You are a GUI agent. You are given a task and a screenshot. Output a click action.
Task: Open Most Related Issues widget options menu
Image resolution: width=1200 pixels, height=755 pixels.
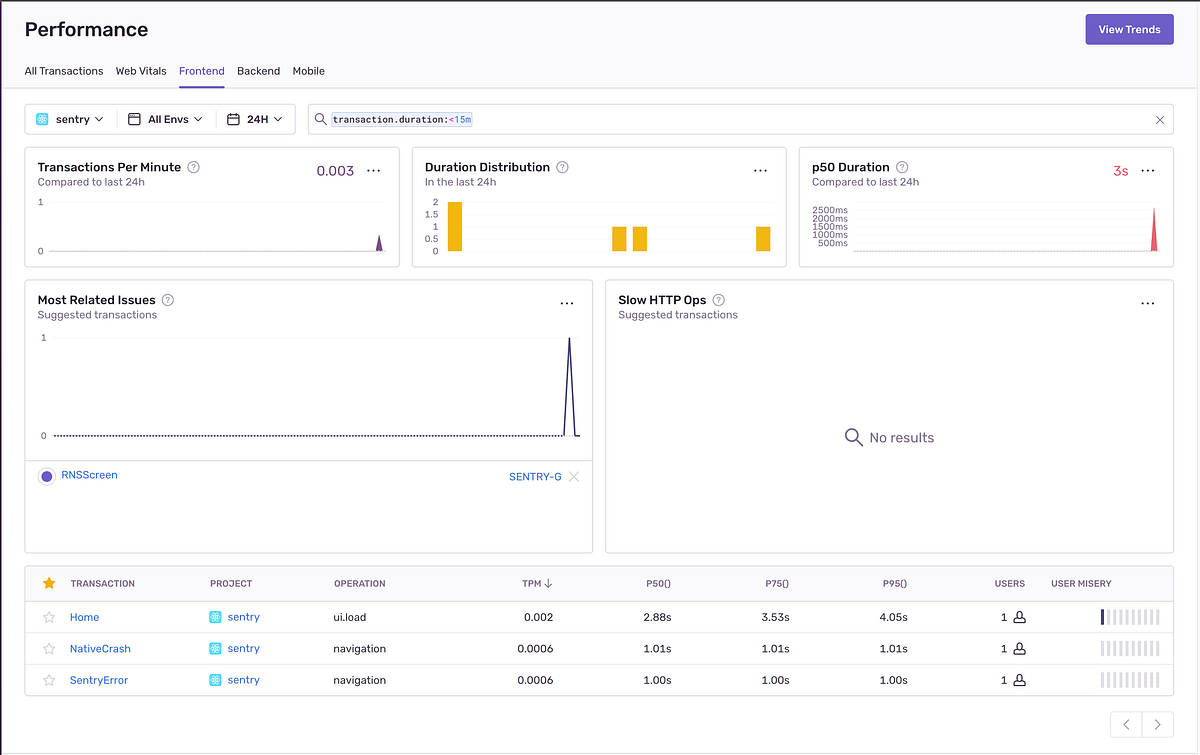coord(567,303)
